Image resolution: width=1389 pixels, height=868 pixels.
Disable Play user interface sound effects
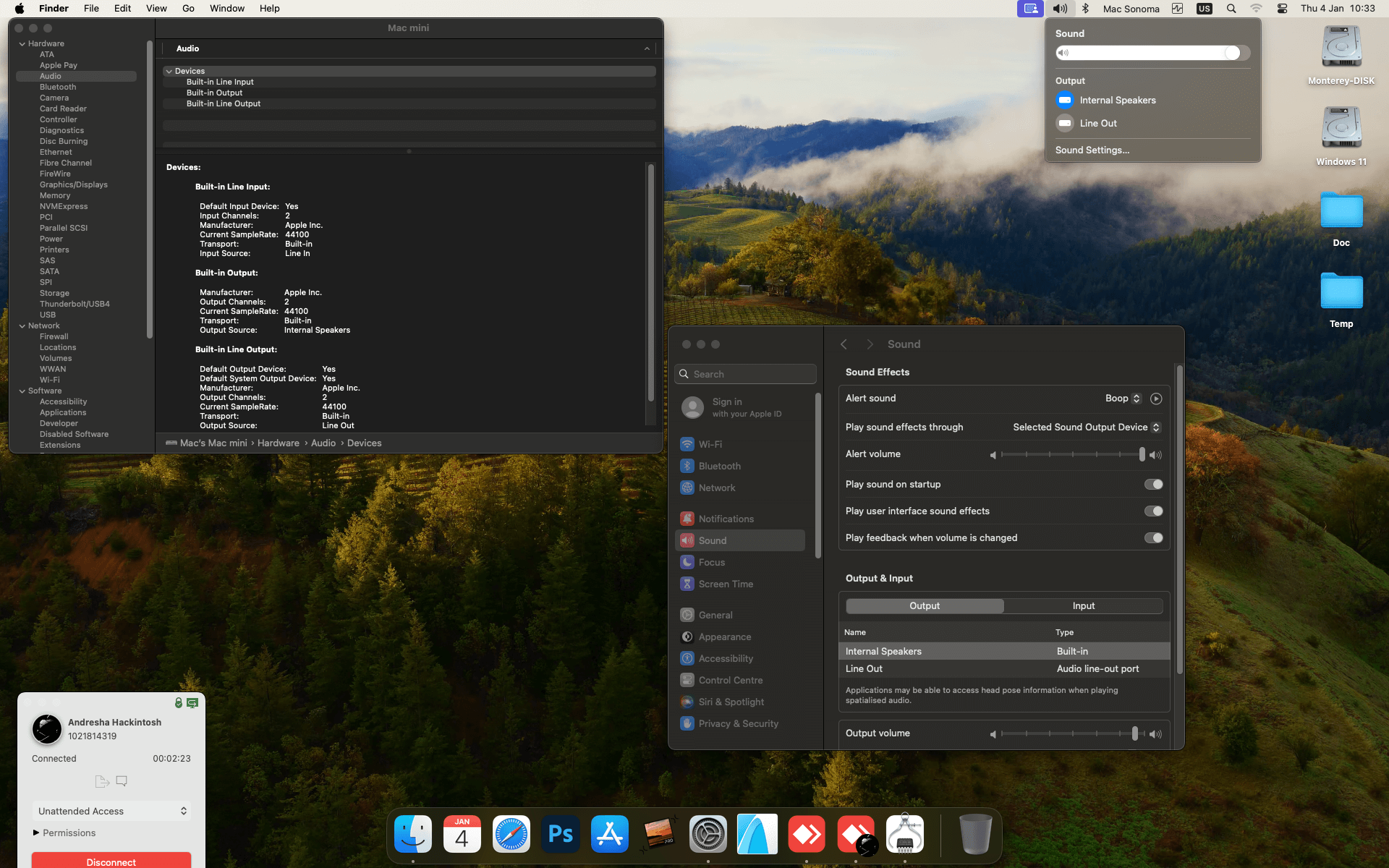1153,511
